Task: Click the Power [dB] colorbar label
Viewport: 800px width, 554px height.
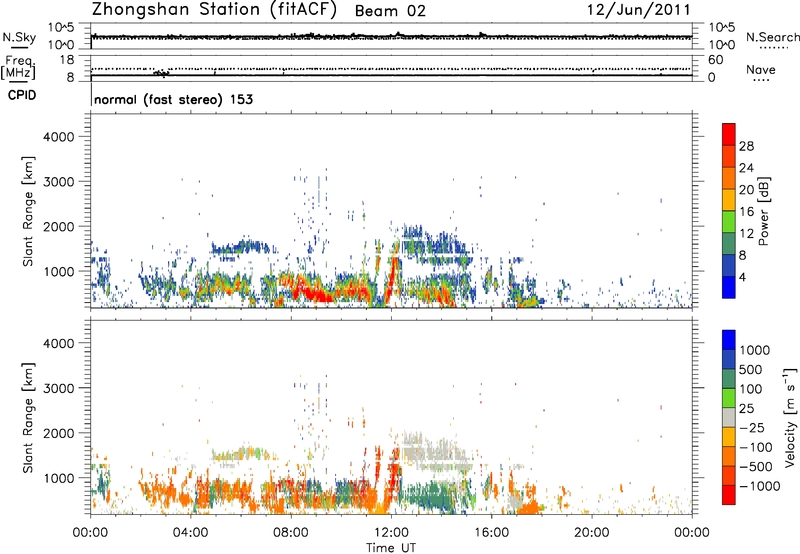Action: [763, 211]
